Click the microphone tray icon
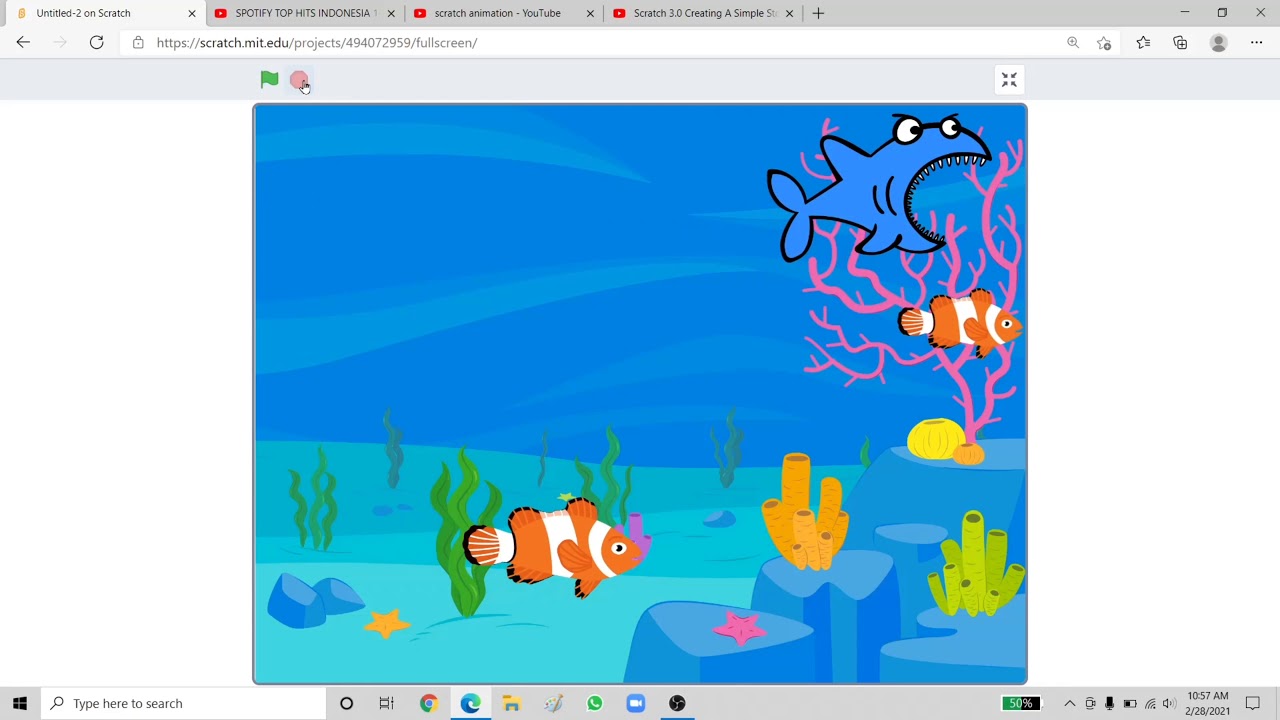The height and width of the screenshot is (720, 1280). click(1109, 703)
